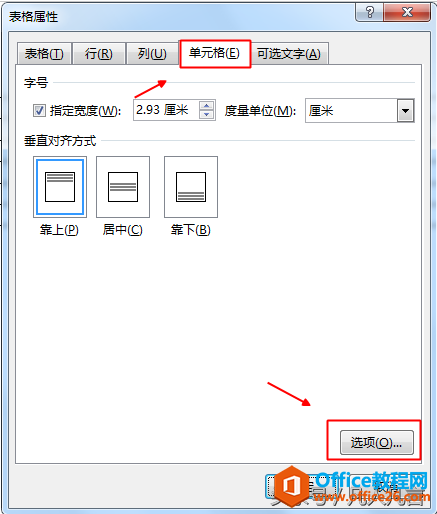Image resolution: width=437 pixels, height=514 pixels.
Task: Click the 靠上(P) label text
Action: point(59,230)
